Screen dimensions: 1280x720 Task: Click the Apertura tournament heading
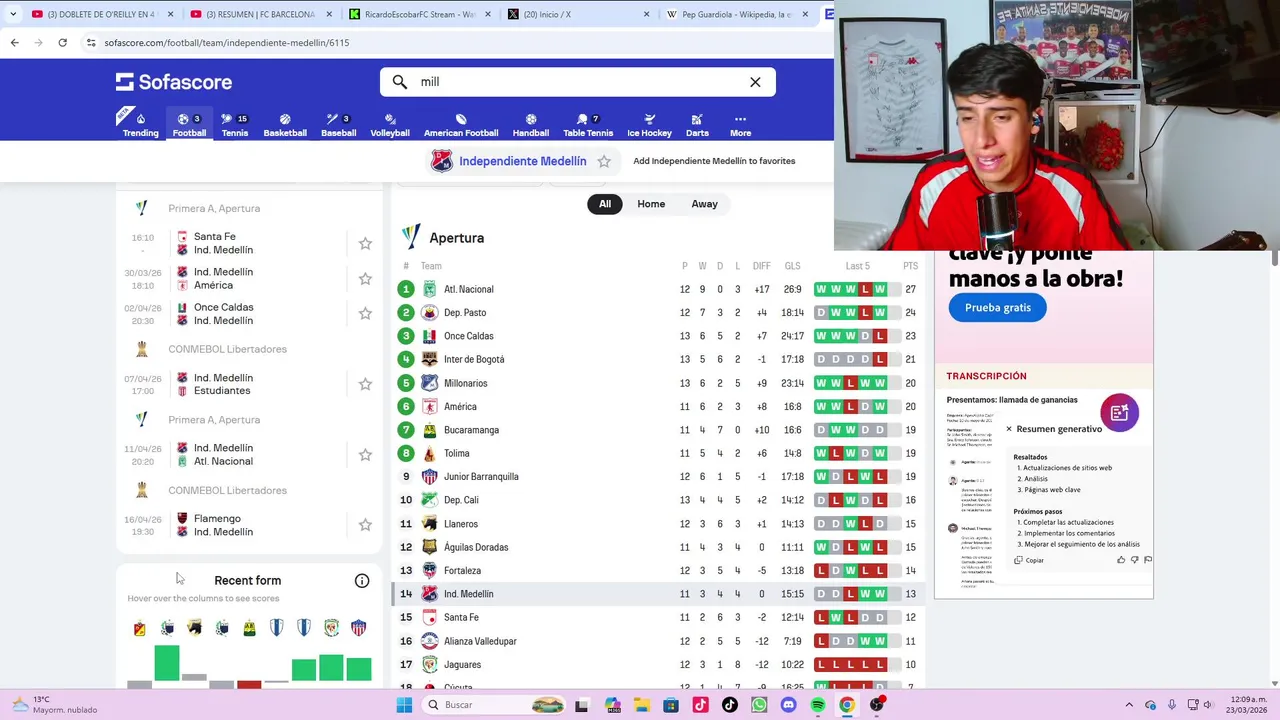pos(456,238)
